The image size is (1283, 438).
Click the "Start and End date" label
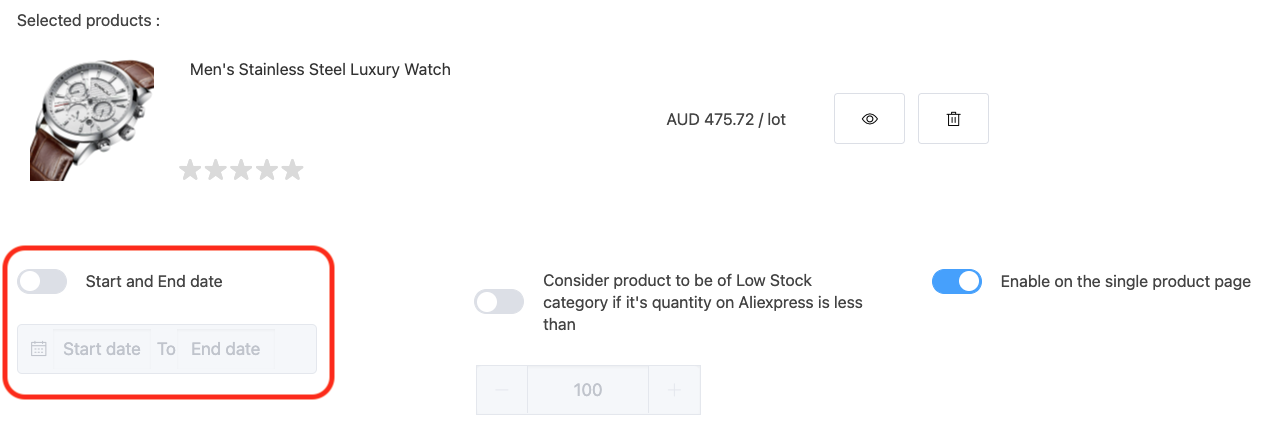(154, 282)
